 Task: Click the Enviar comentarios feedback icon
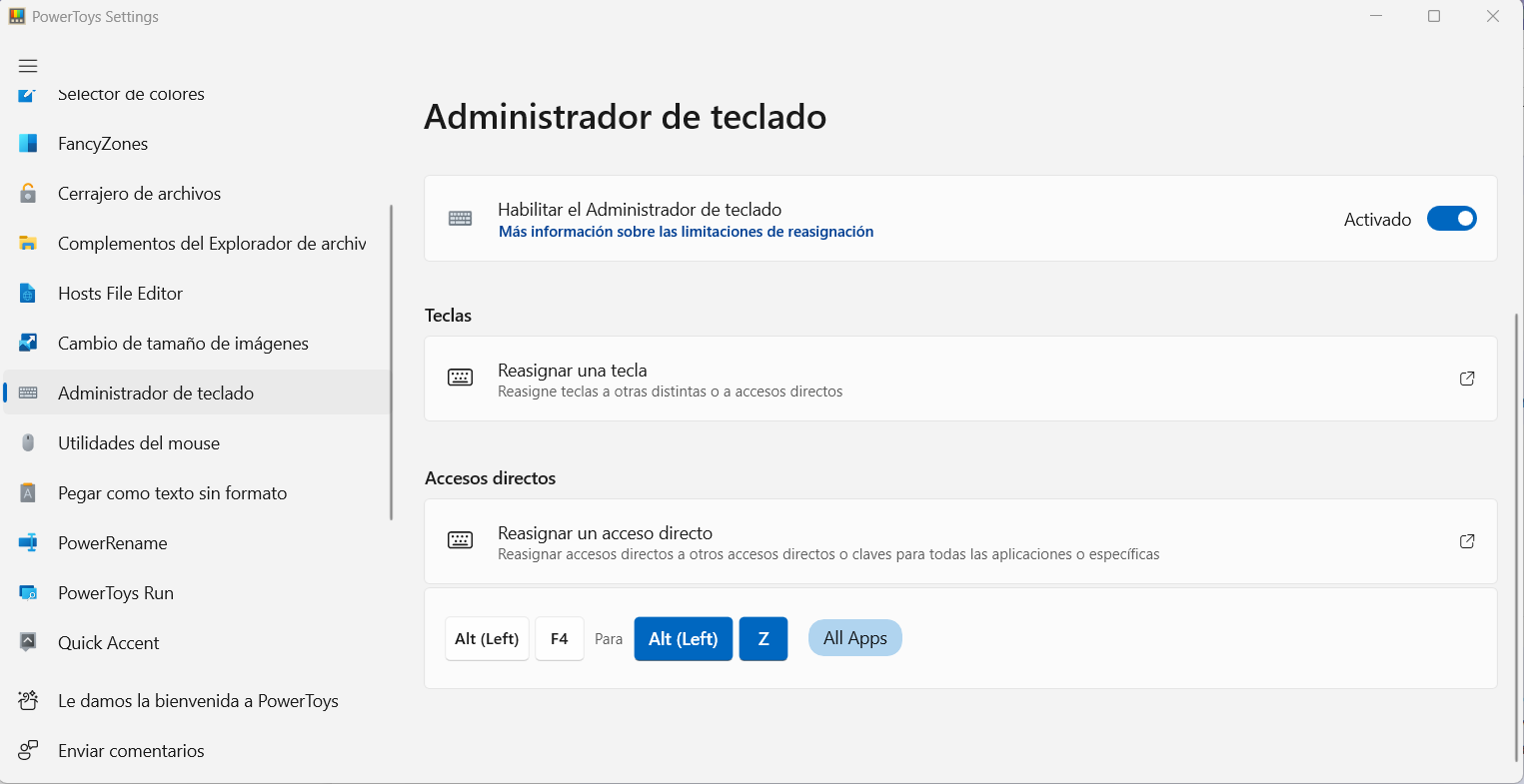pyautogui.click(x=28, y=751)
